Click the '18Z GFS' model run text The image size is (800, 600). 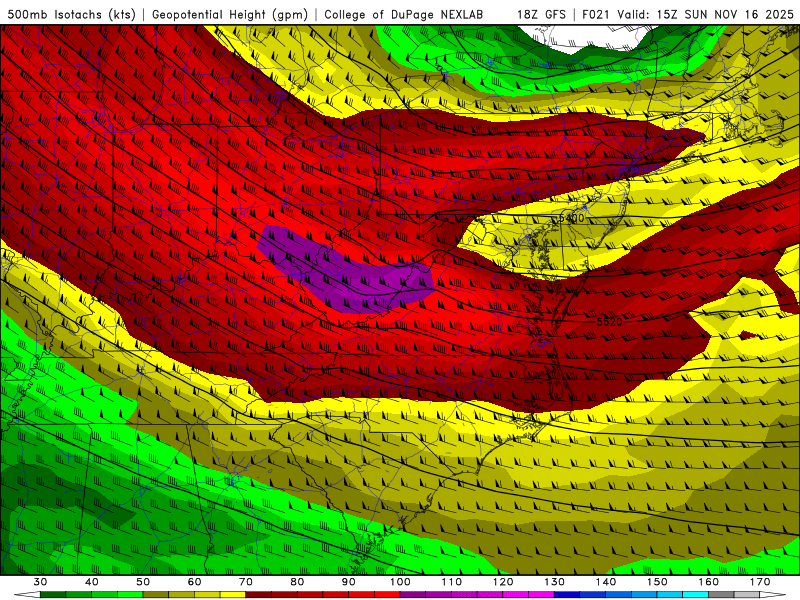[x=541, y=14]
